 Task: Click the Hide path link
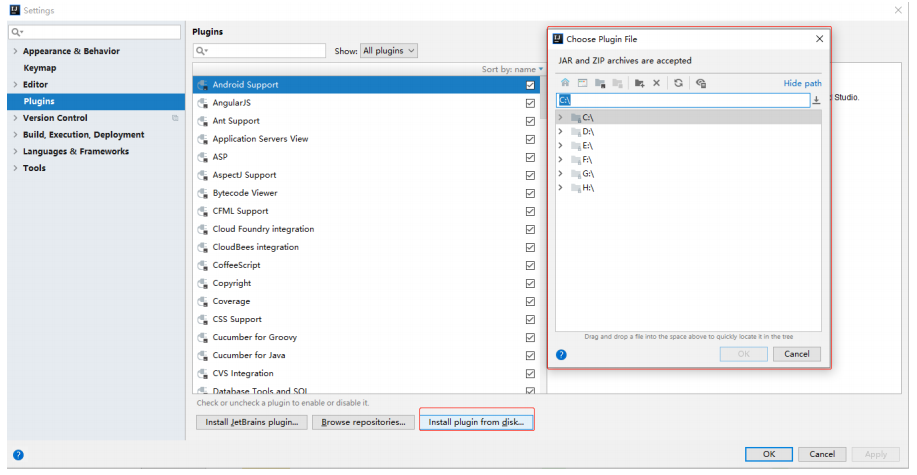tap(802, 84)
